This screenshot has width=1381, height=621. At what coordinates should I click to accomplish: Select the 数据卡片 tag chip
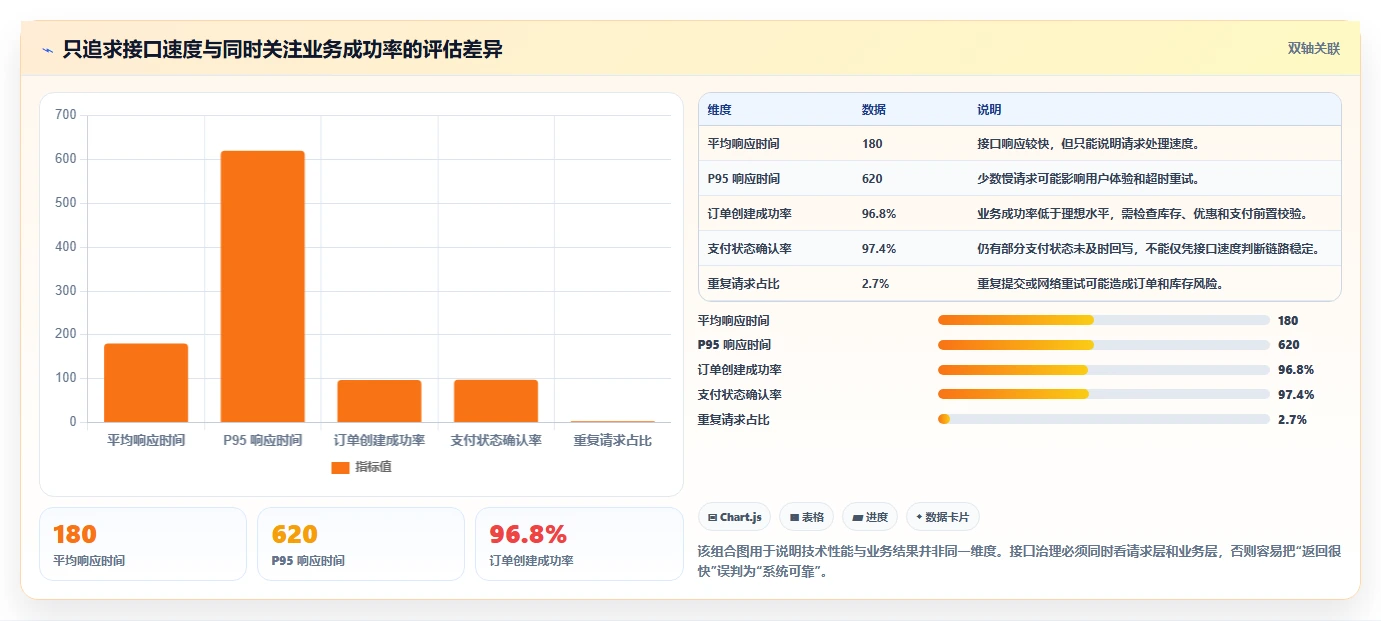coord(943,517)
